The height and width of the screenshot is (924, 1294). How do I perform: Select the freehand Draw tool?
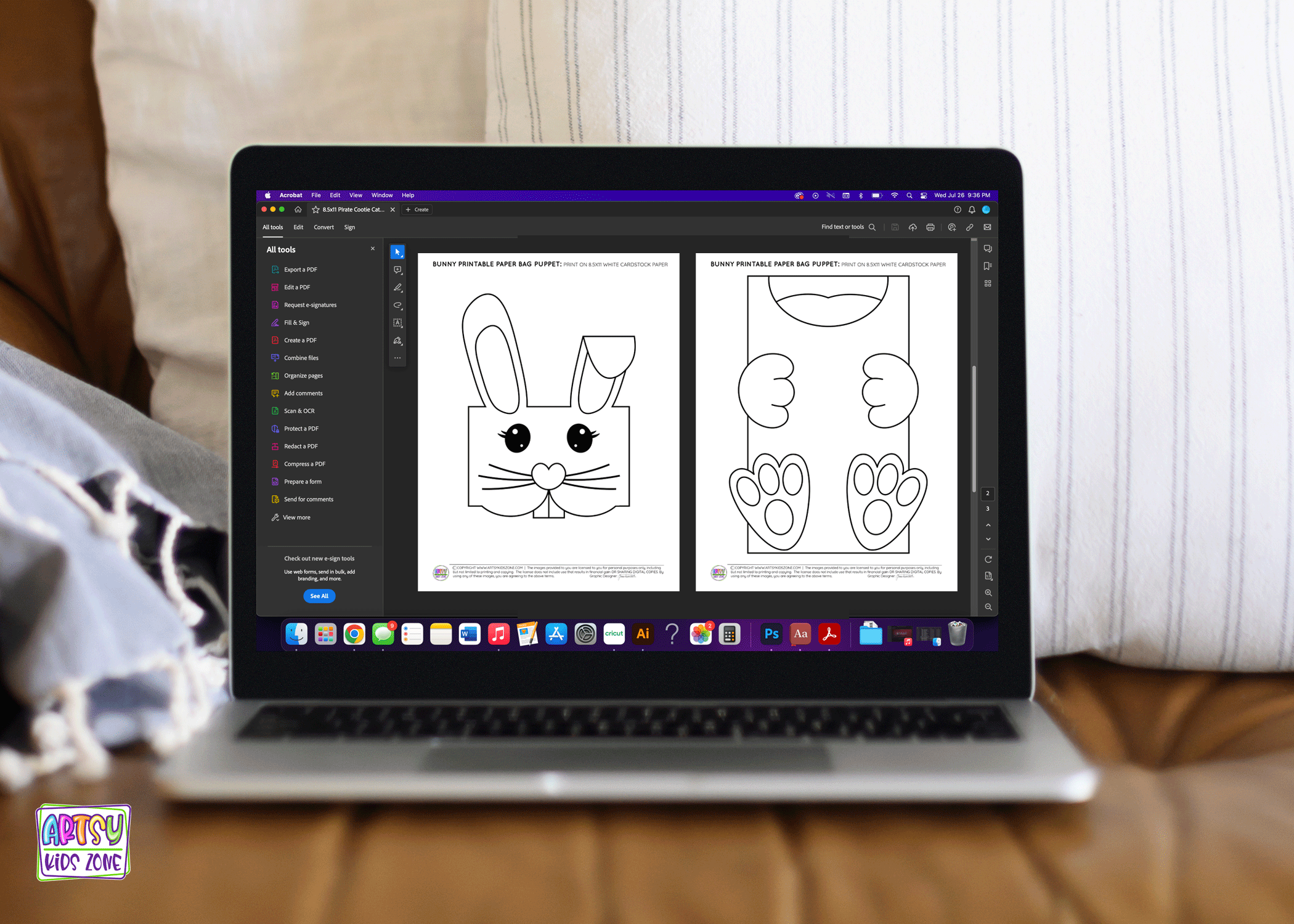click(x=397, y=306)
